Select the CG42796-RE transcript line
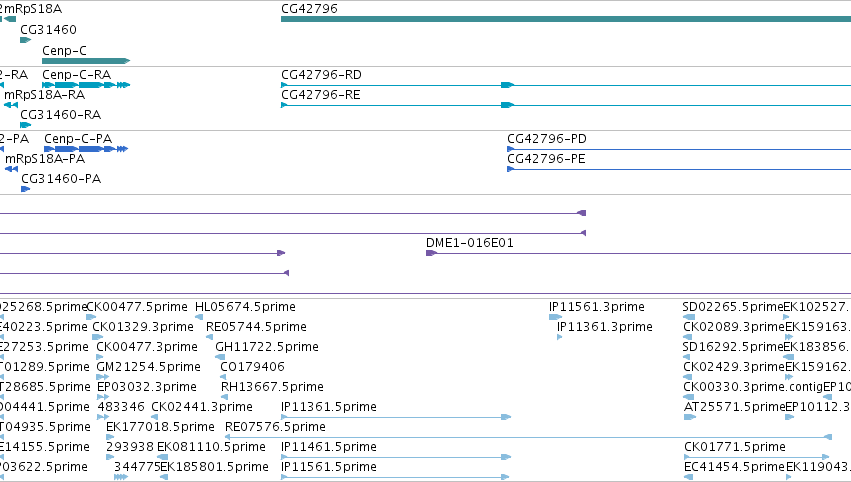This screenshot has width=851, height=482. click(x=566, y=105)
